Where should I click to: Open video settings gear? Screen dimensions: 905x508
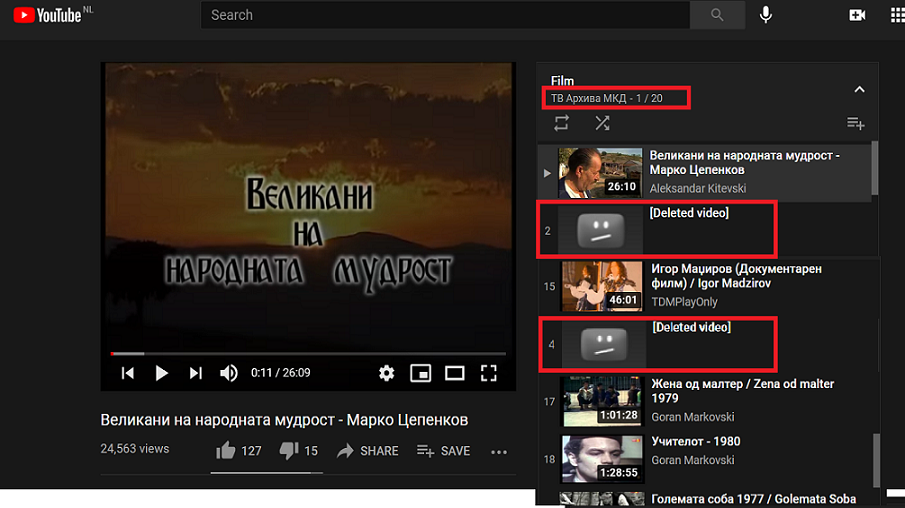386,373
